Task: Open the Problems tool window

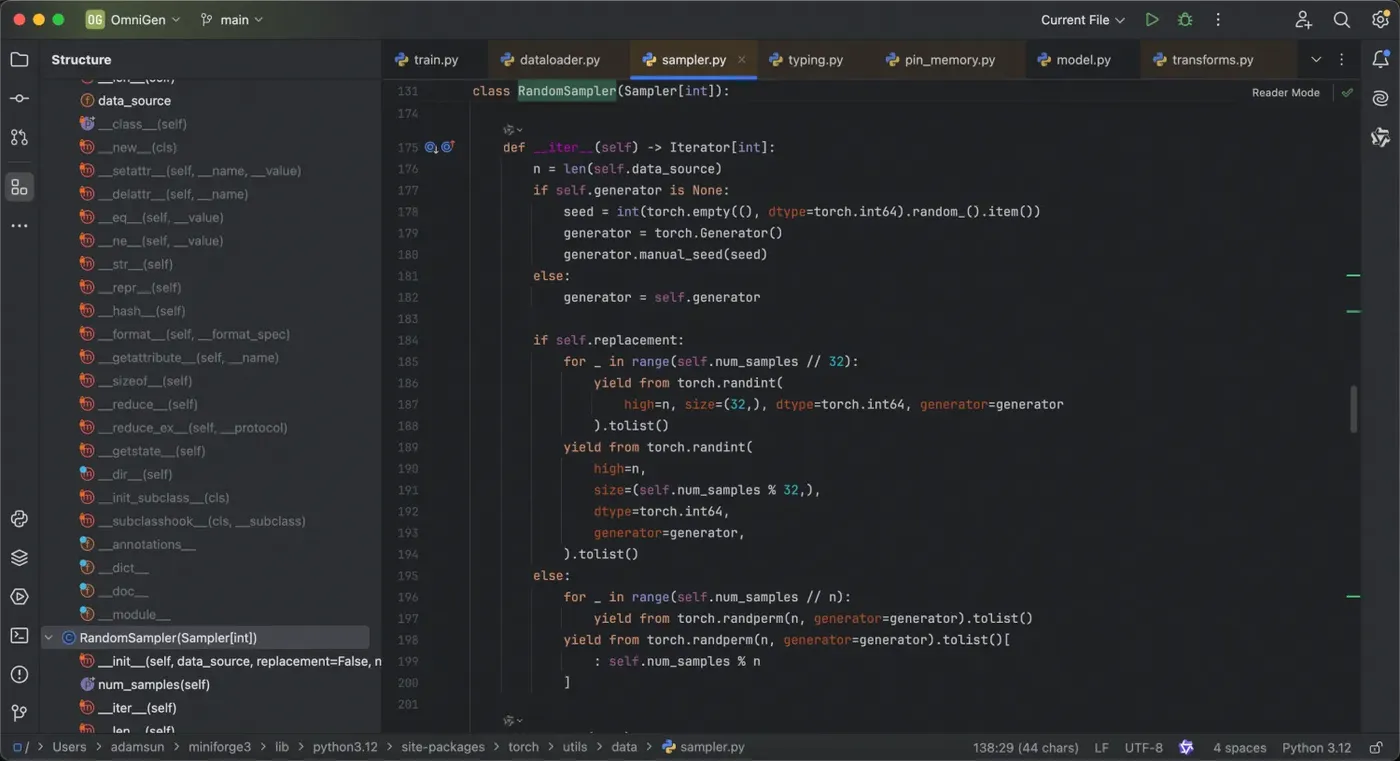Action: tap(19, 675)
